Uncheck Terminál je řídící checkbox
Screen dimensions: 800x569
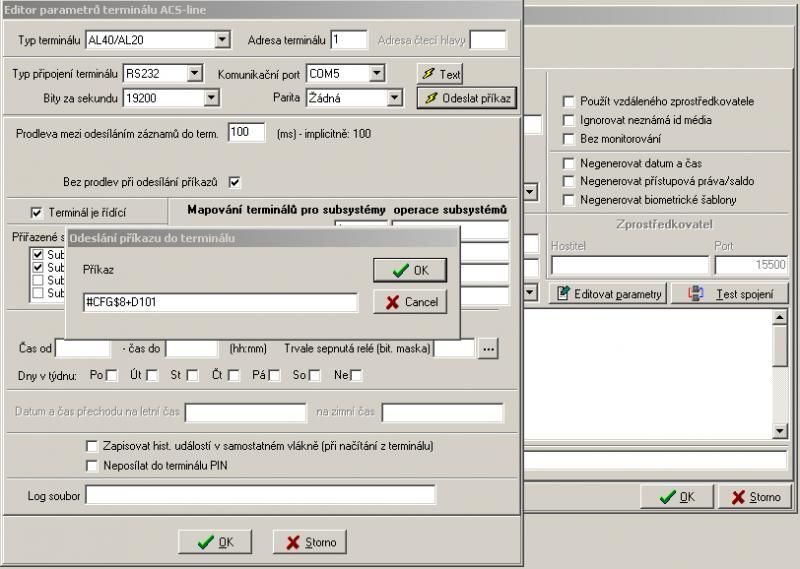pos(37,213)
